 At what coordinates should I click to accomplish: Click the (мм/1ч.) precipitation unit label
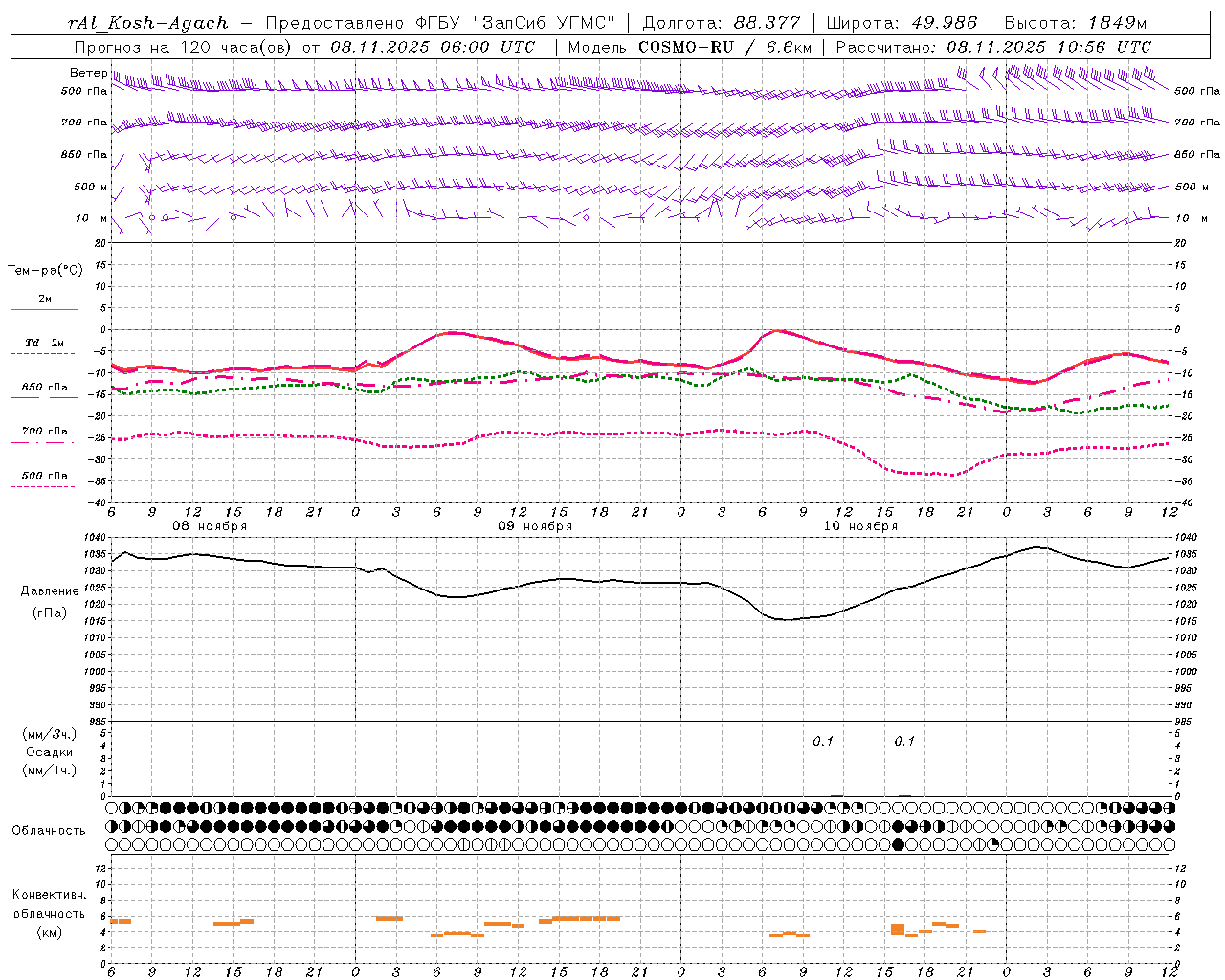coord(50,770)
